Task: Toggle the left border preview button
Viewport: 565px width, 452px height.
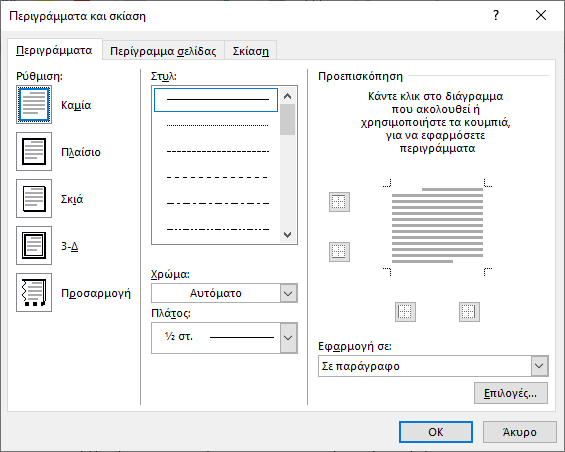Action: pyautogui.click(x=405, y=312)
